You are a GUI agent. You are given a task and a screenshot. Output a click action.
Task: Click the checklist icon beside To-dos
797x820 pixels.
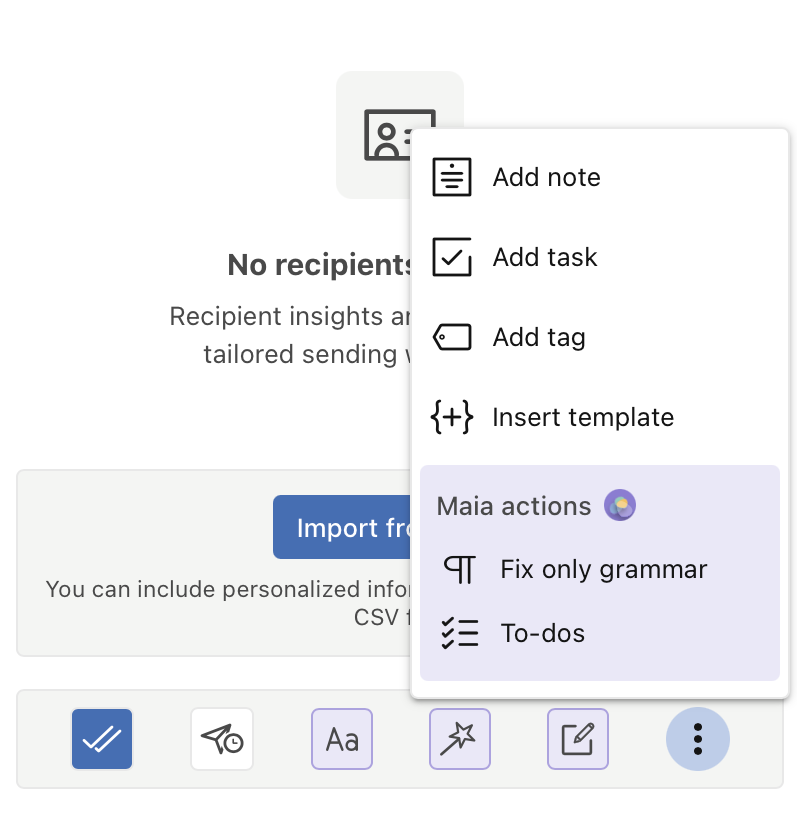point(460,633)
